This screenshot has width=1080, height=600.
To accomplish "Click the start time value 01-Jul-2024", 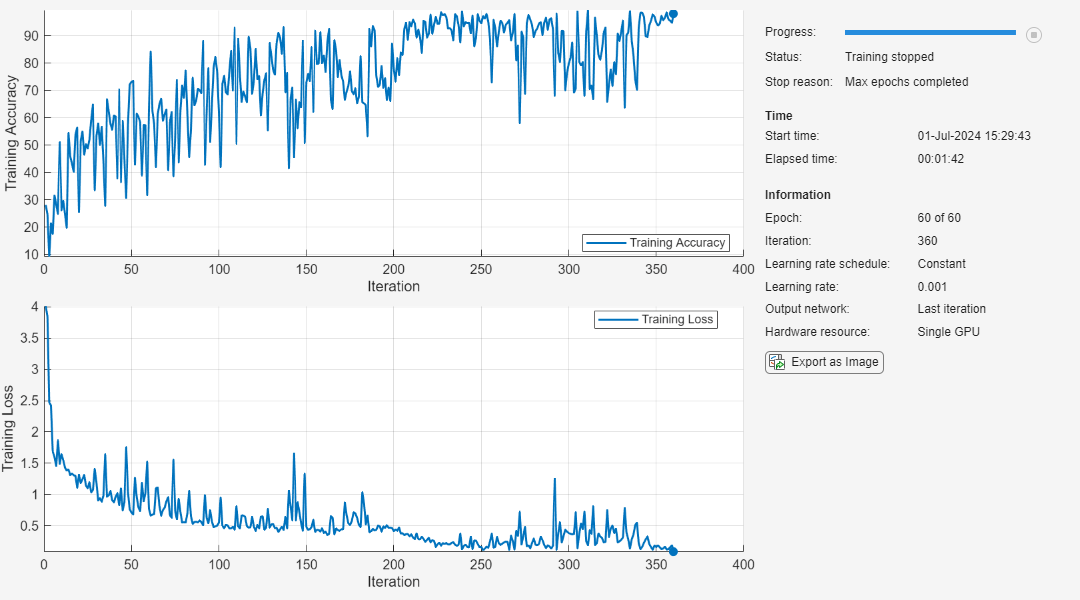I will coord(974,136).
